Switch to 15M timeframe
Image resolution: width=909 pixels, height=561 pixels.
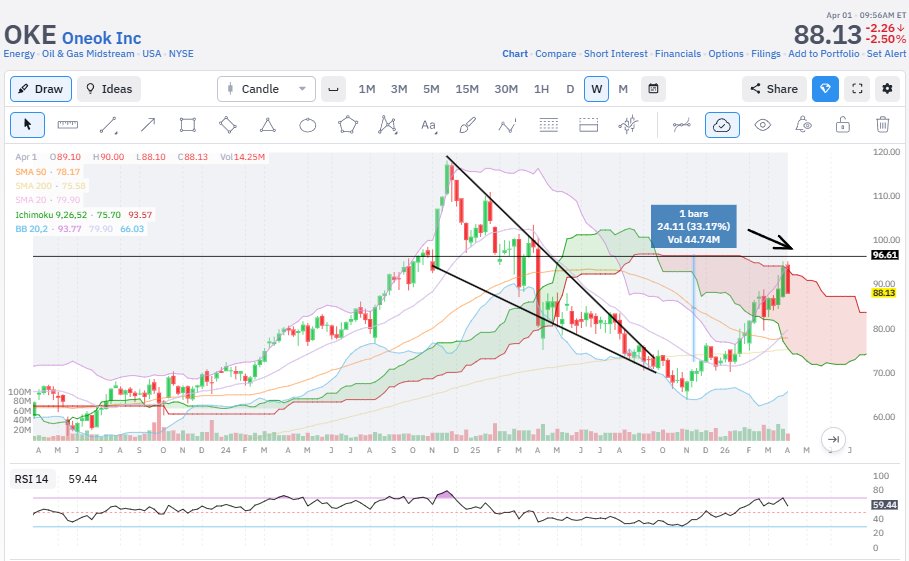click(x=467, y=89)
